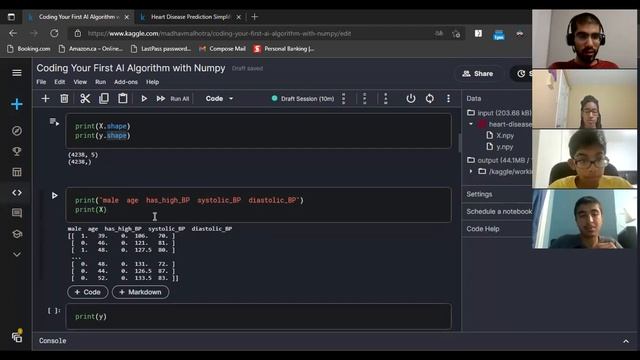The image size is (640, 360).
Task: Open the Booking.com bookmark
Action: [29, 49]
